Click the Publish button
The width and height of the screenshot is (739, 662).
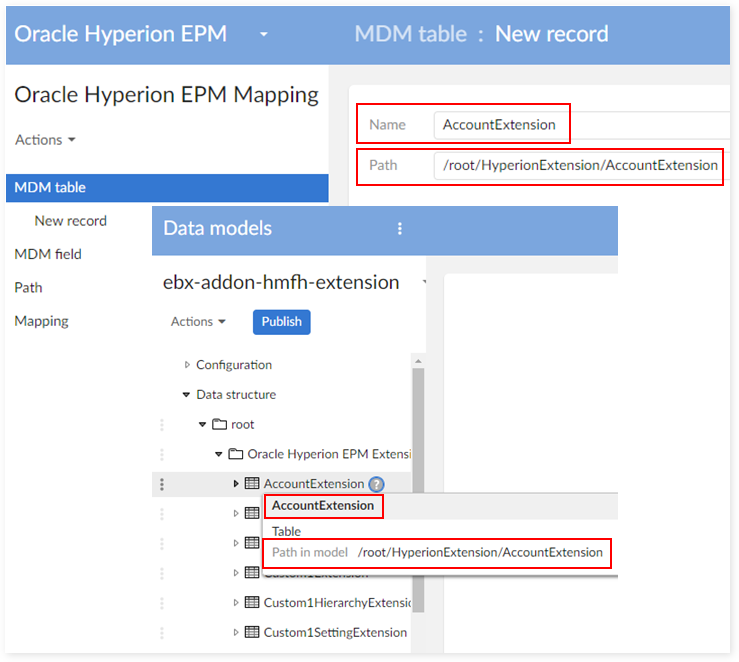point(281,322)
